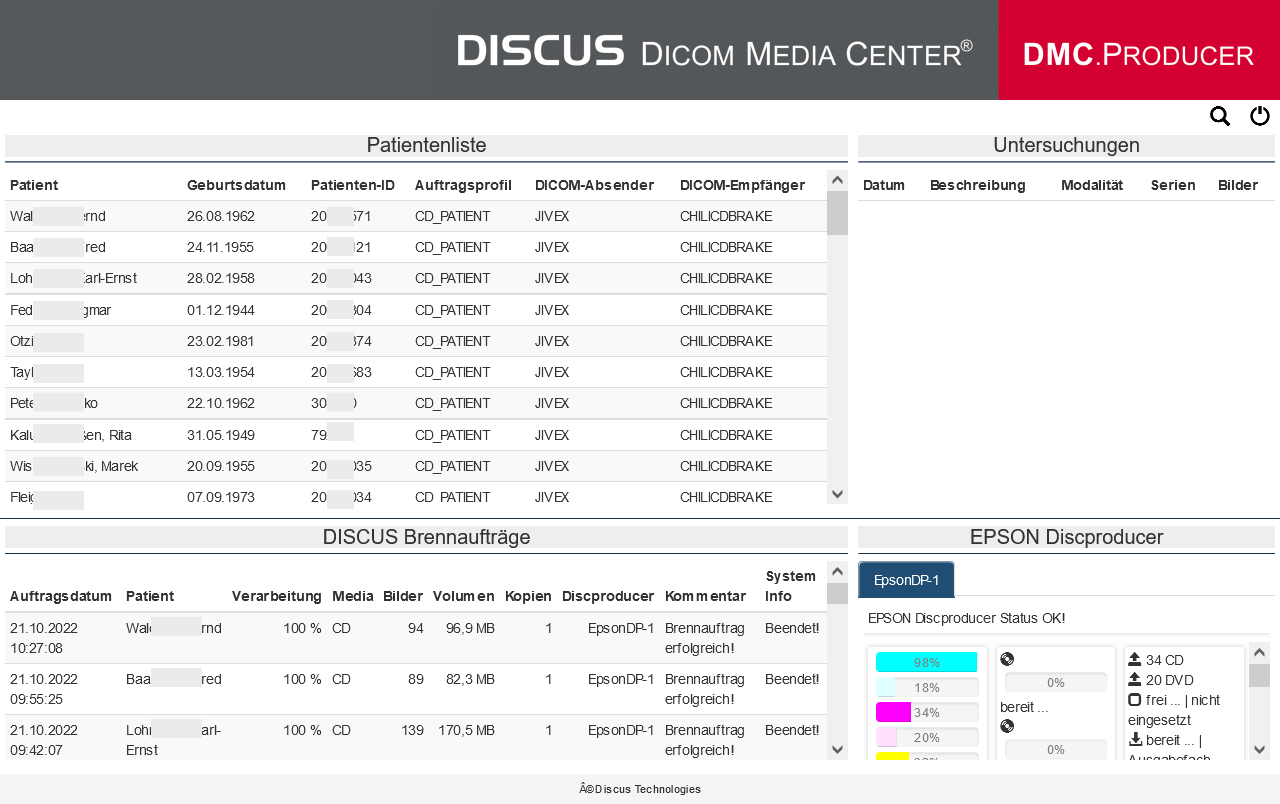Click DICOM-Absender column header

coord(594,185)
